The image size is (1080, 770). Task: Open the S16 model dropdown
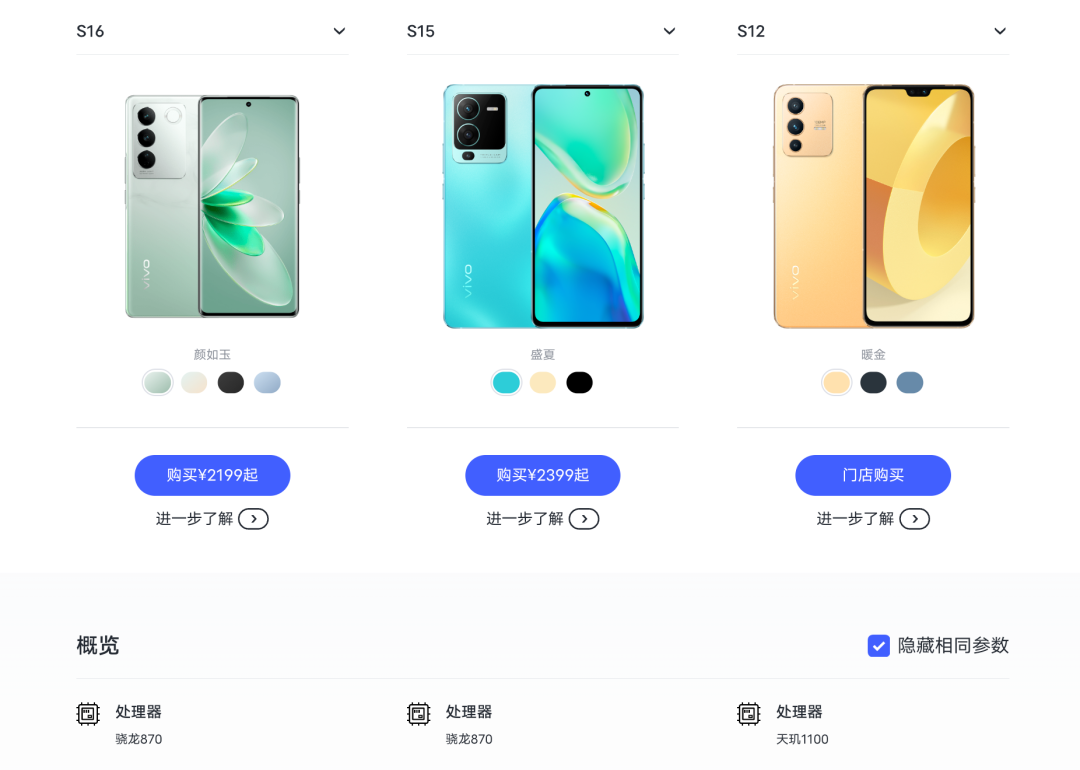(x=212, y=31)
